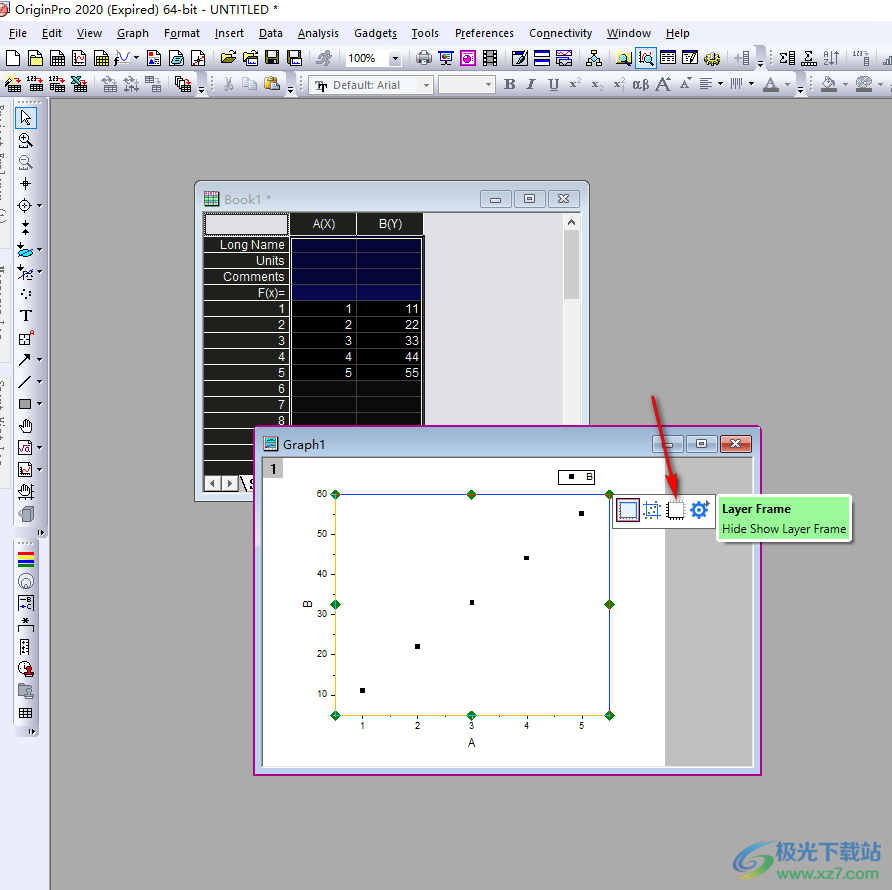Open layer settings gear in mini toolbar
Image resolution: width=892 pixels, height=890 pixels.
click(x=699, y=510)
